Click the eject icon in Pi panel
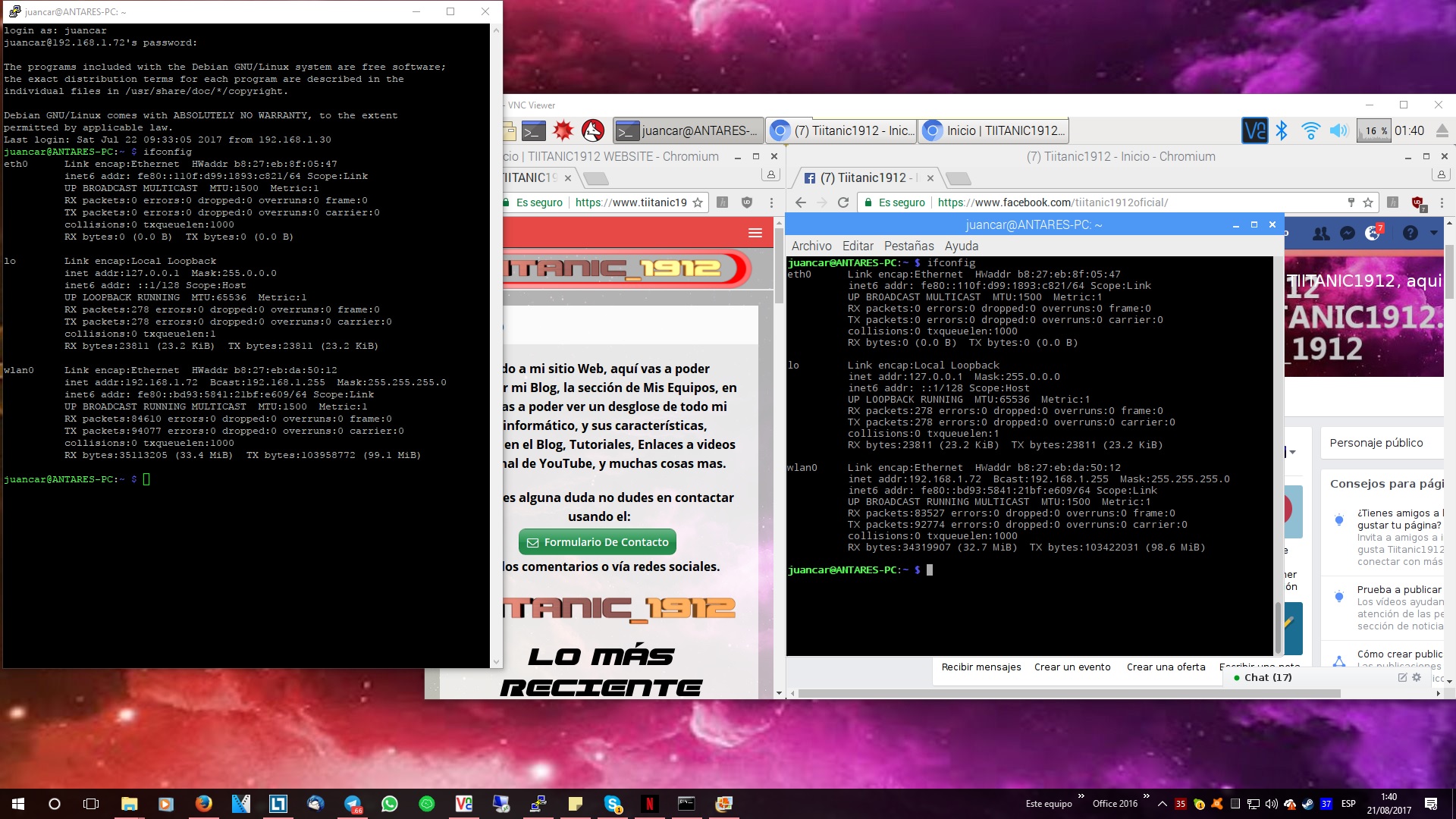 pyautogui.click(x=1442, y=130)
